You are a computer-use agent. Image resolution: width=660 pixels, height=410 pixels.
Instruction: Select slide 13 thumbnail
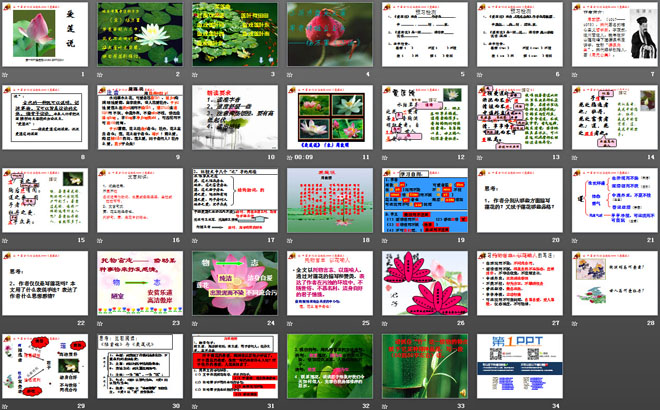520,117
